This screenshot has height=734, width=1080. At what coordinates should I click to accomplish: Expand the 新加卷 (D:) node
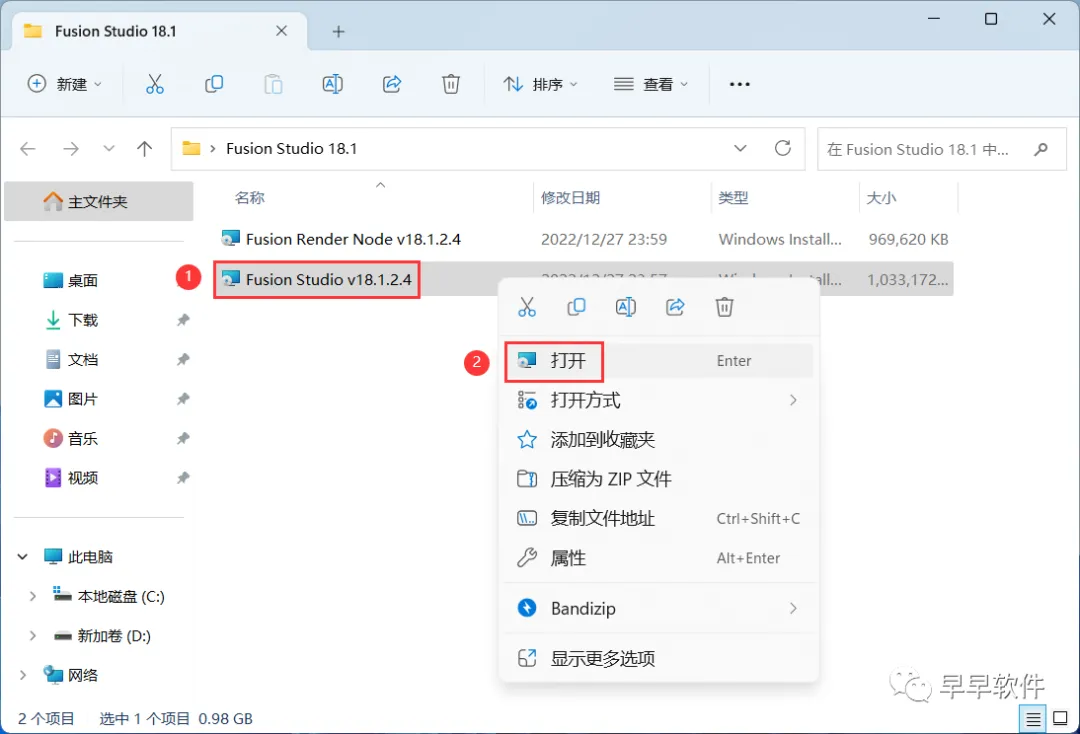(x=32, y=636)
